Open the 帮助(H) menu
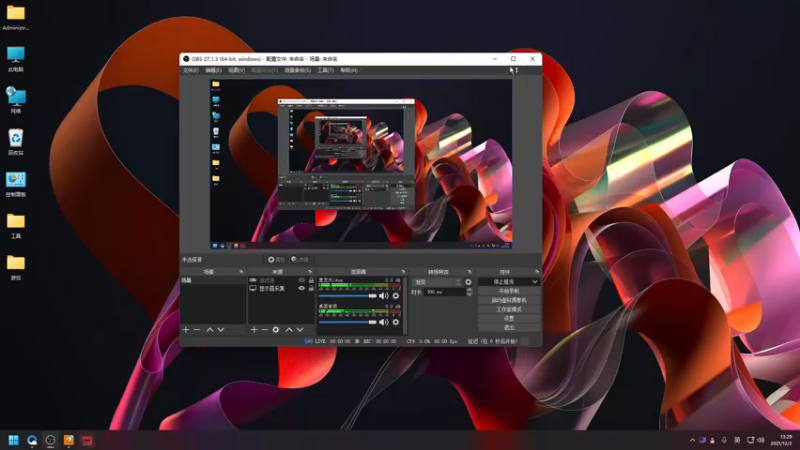 (348, 70)
